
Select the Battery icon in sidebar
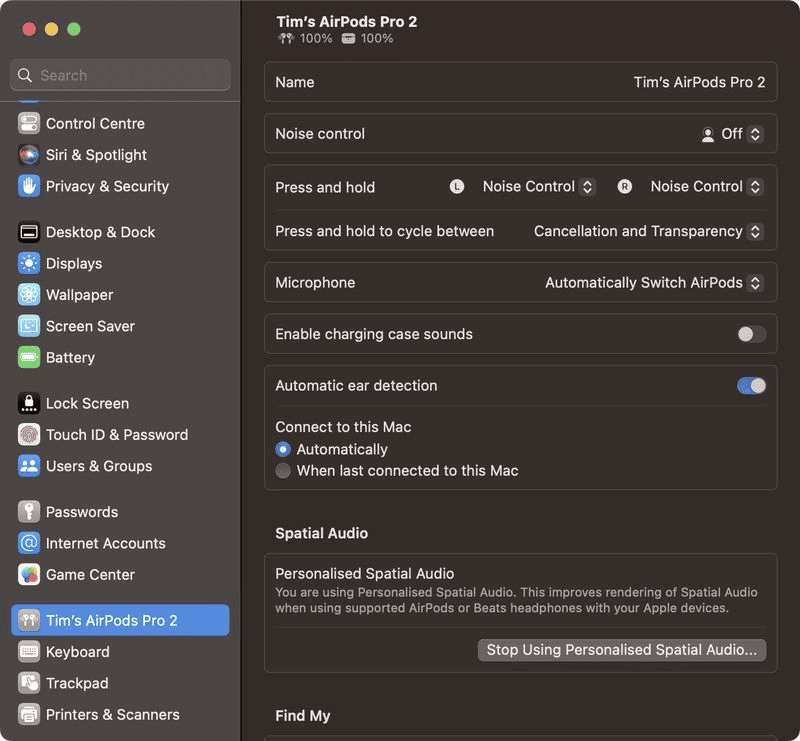pyautogui.click(x=29, y=357)
